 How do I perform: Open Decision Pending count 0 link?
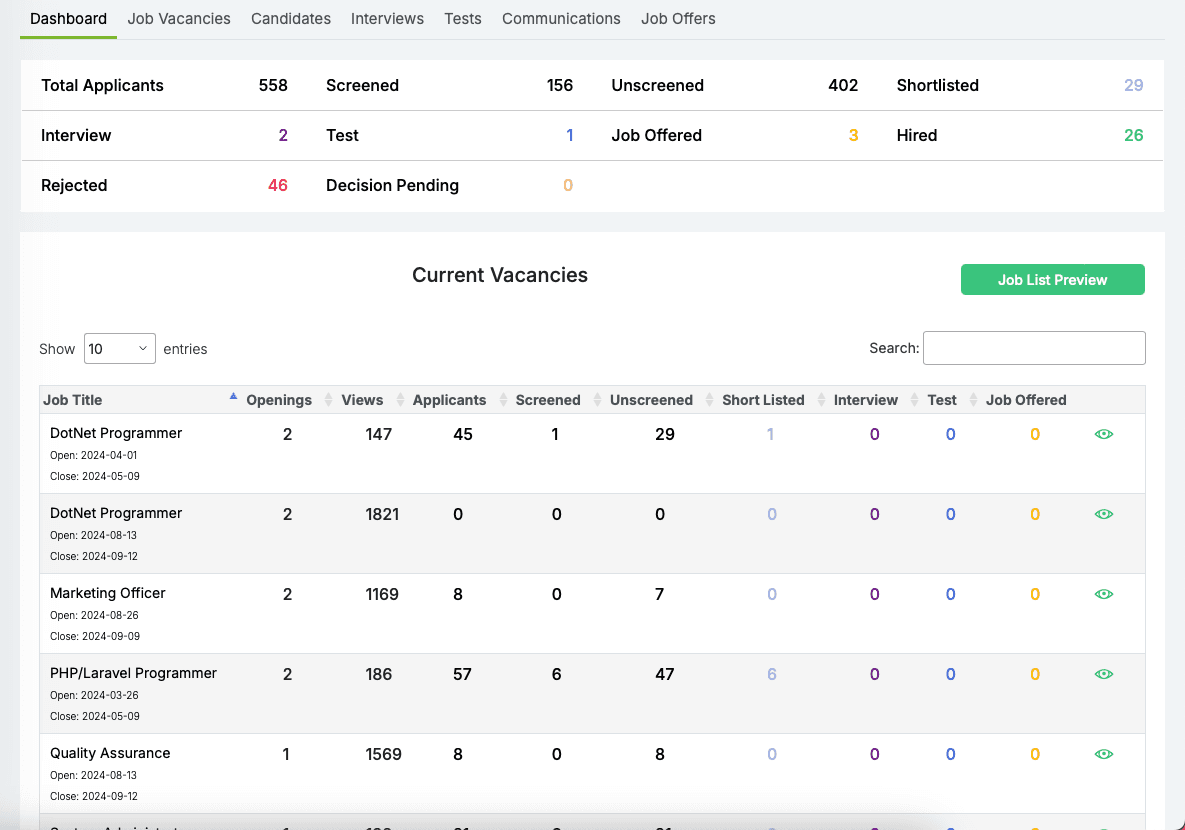point(568,185)
